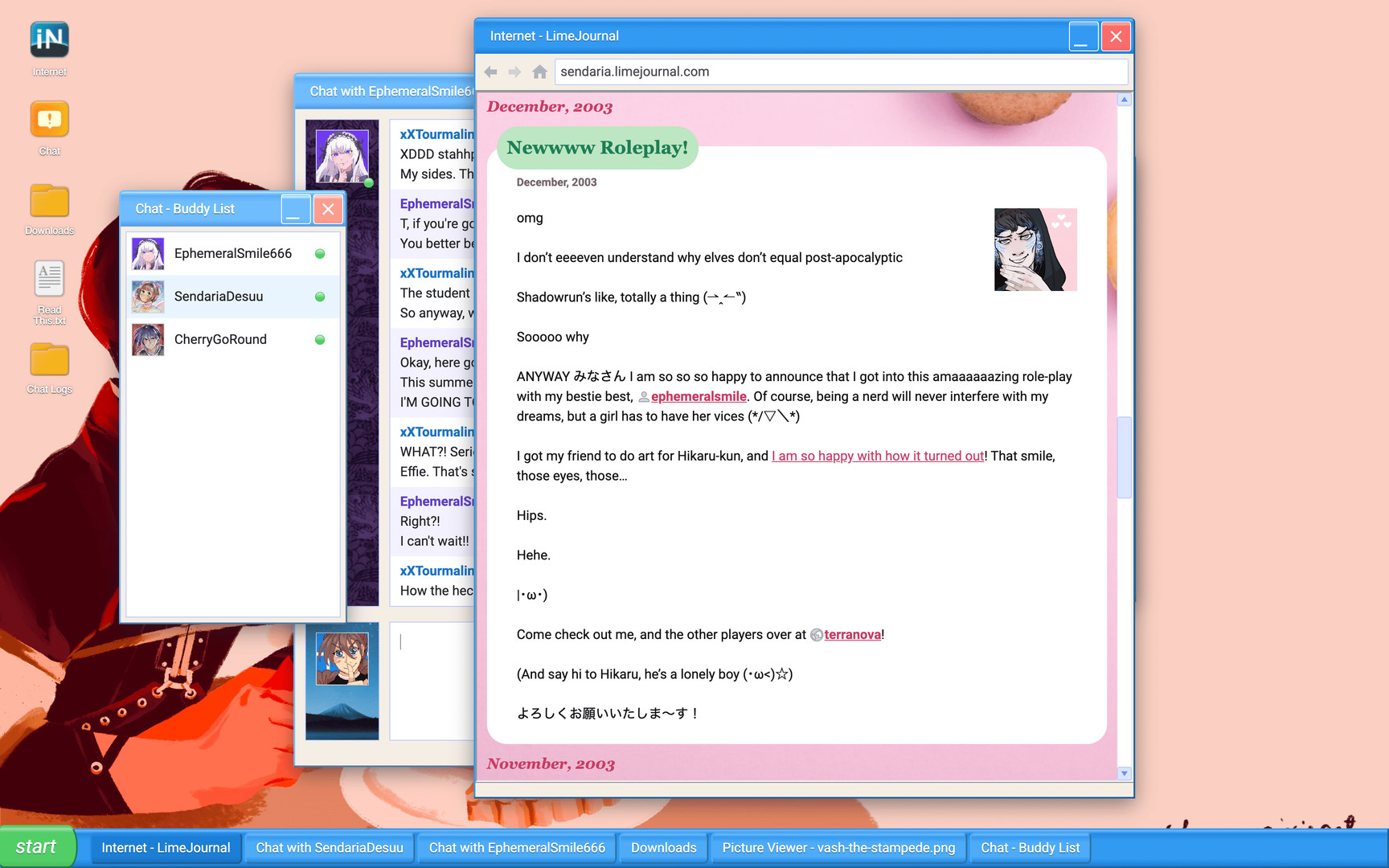Click the person icon beside ephemeralsmile

[644, 396]
